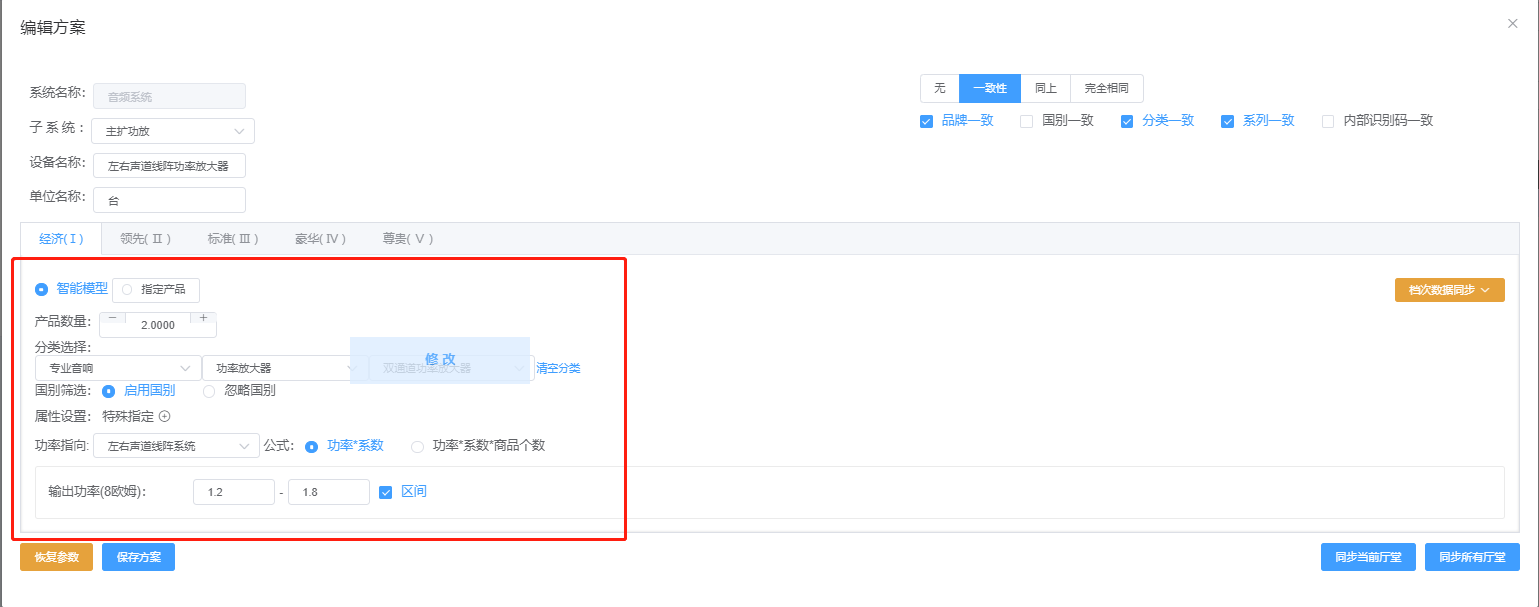Click the 清空分类 link
This screenshot has width=1539, height=607.
(558, 368)
